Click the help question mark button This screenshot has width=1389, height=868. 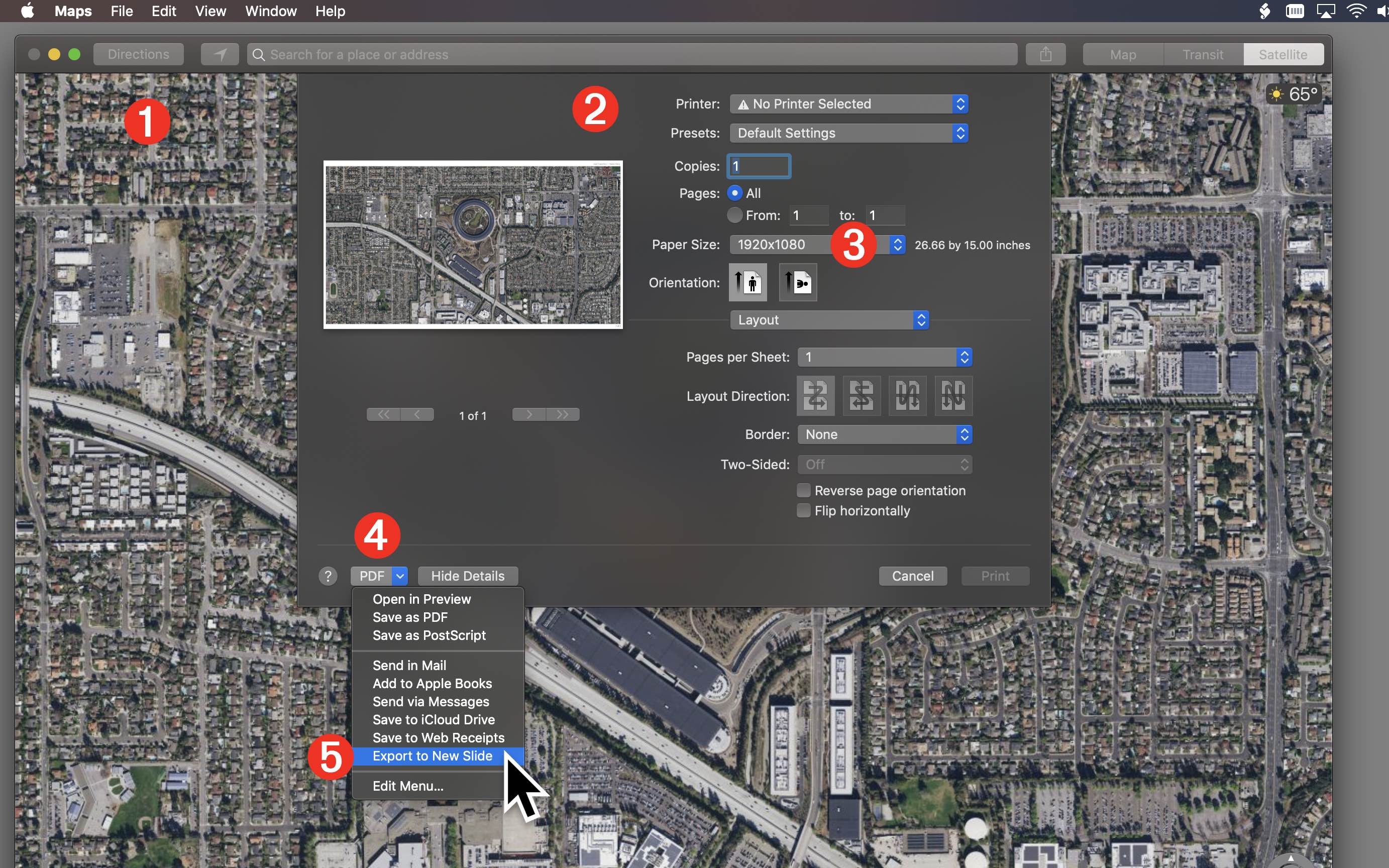click(328, 576)
